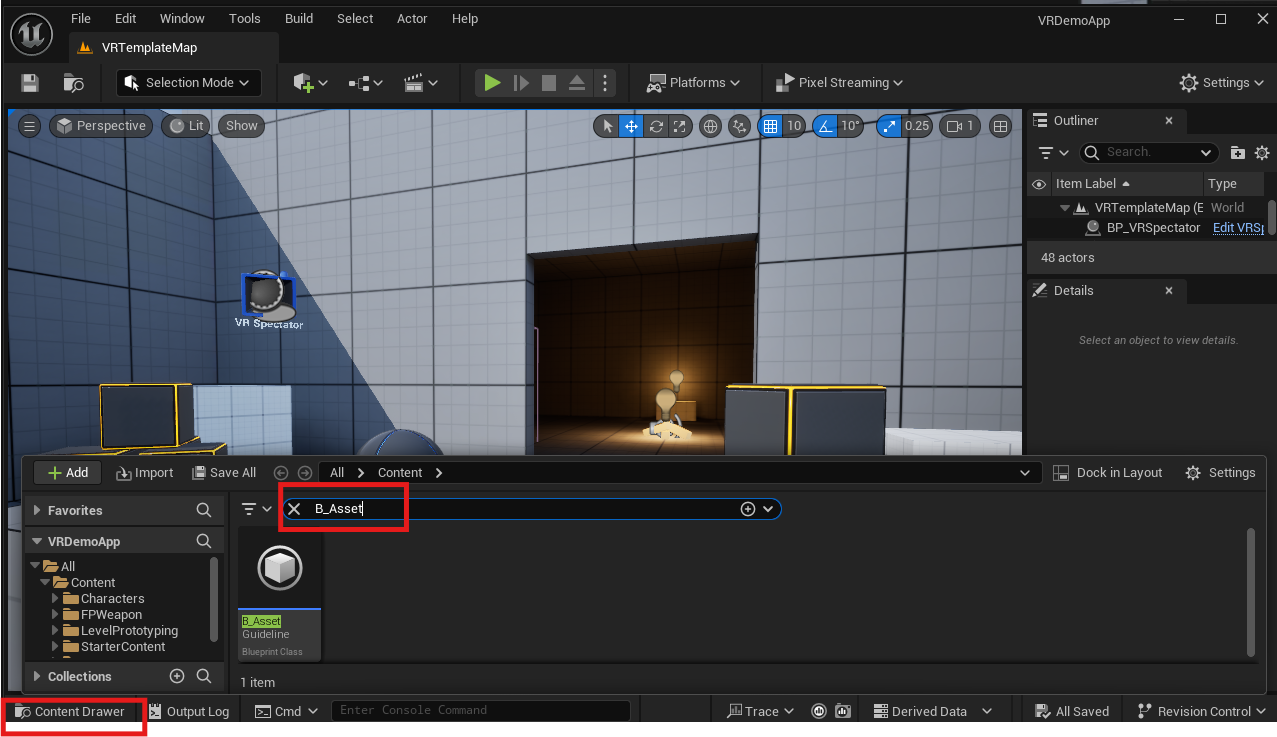Toggle scale snapping in viewport
The height and width of the screenshot is (737, 1277).
[889, 126]
